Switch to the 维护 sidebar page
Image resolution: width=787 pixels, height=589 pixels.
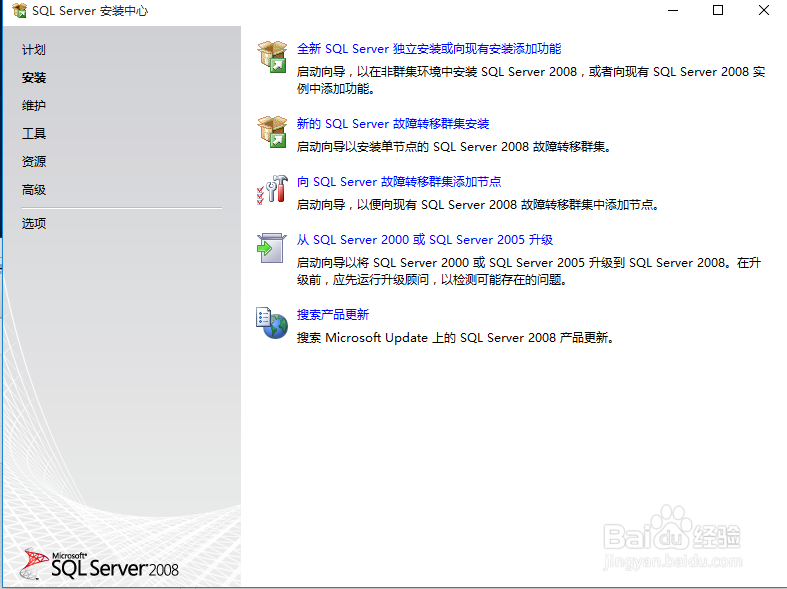pos(34,105)
